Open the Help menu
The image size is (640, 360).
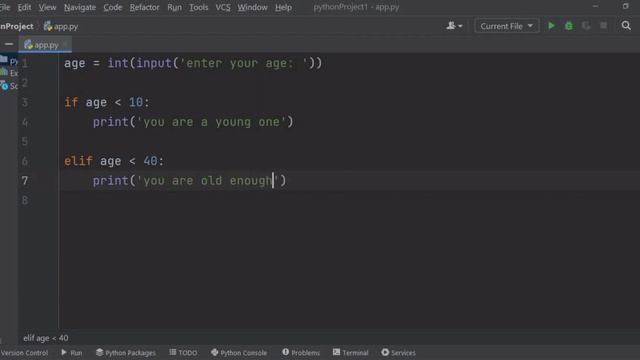(x=283, y=7)
